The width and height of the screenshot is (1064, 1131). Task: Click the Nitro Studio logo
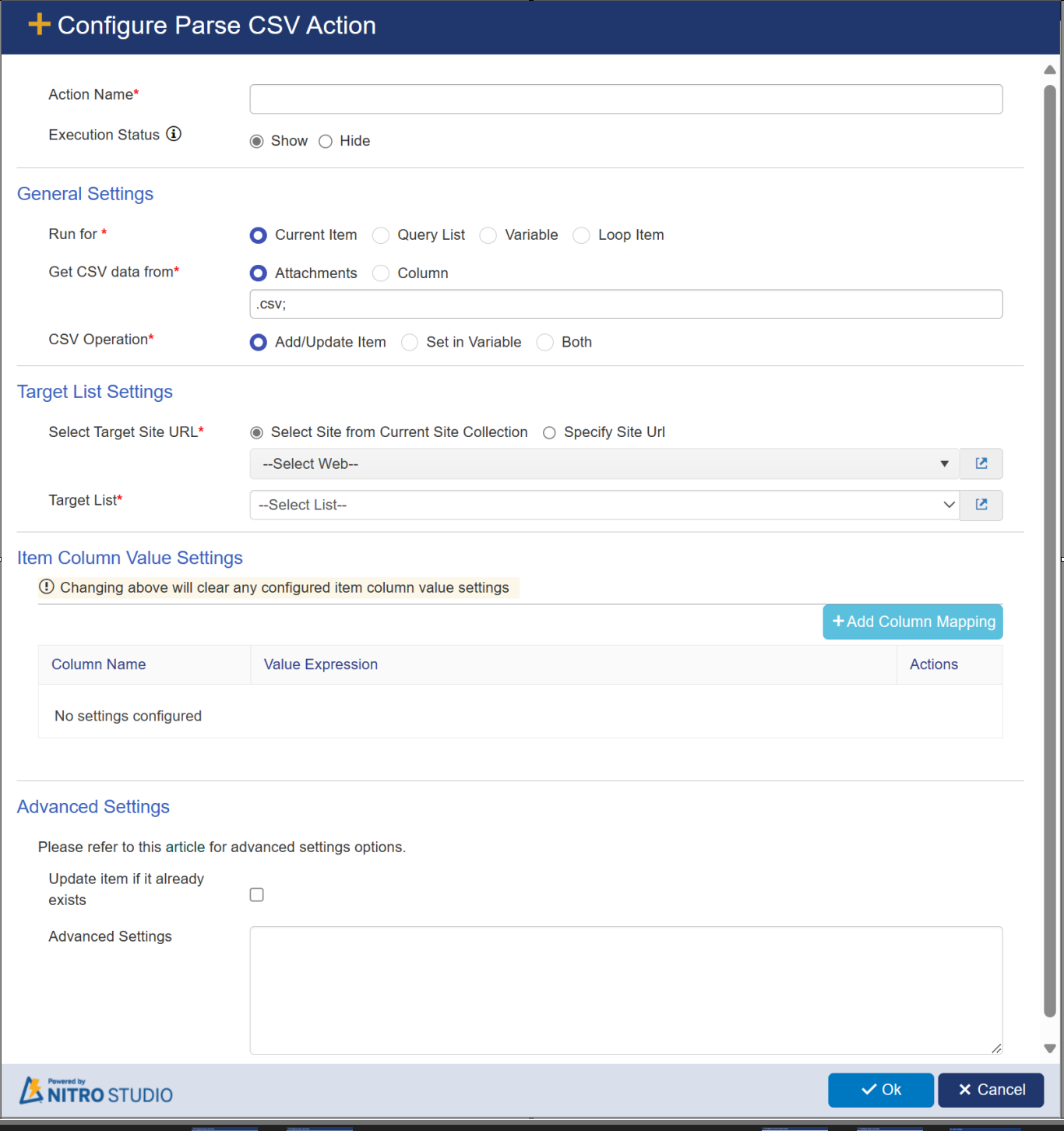pos(96,1090)
